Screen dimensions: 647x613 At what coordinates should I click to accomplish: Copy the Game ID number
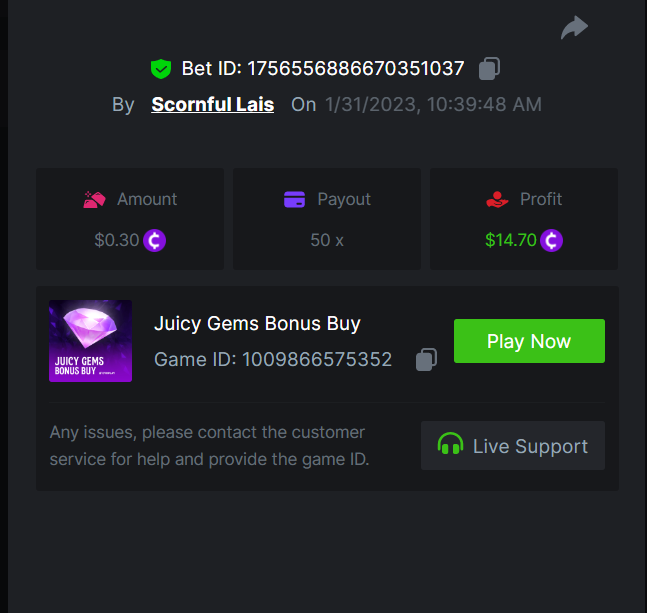pos(426,359)
